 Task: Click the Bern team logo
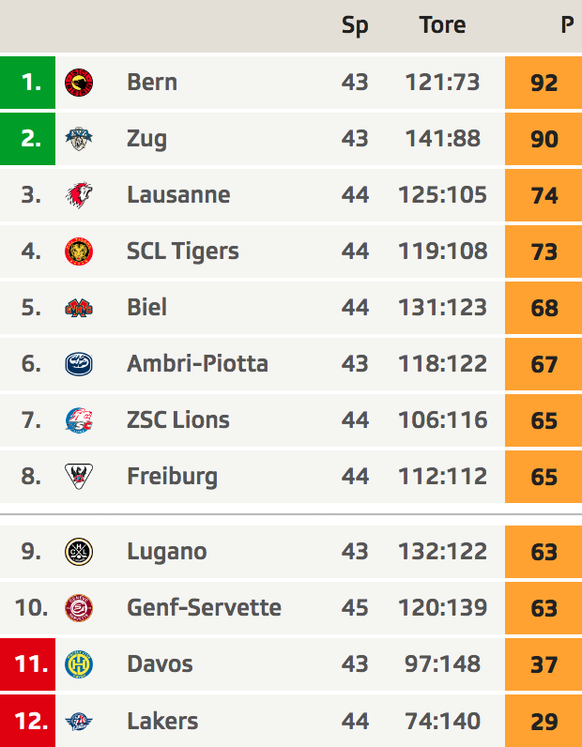point(79,82)
